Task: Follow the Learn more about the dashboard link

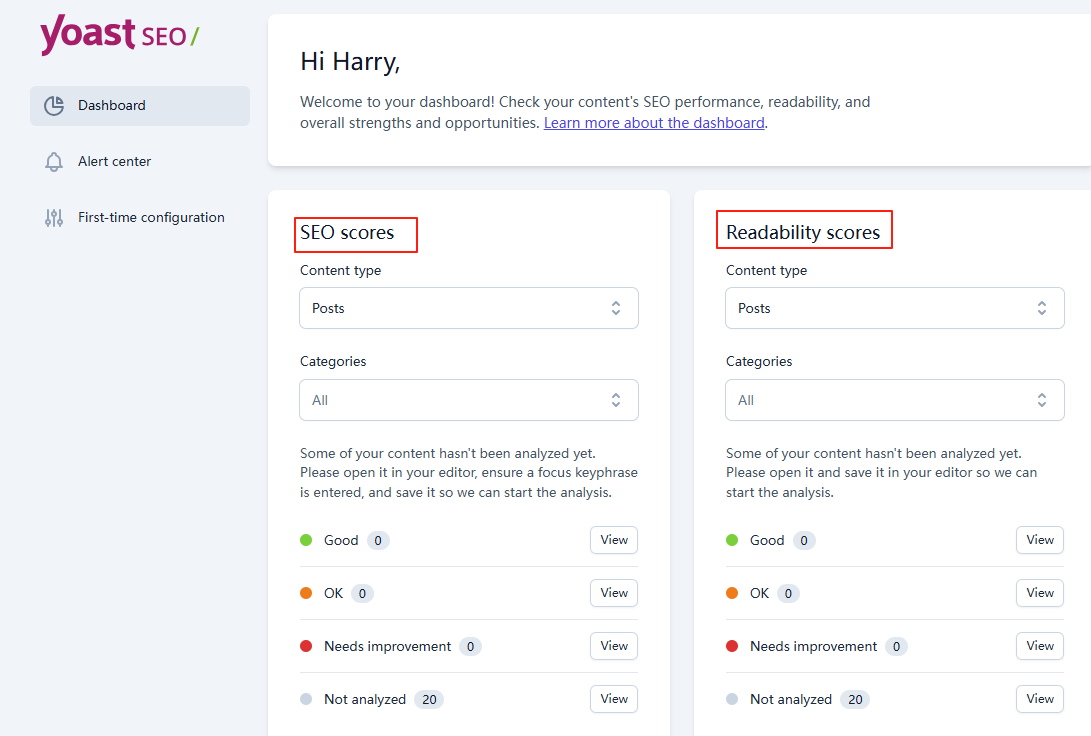Action: click(654, 123)
